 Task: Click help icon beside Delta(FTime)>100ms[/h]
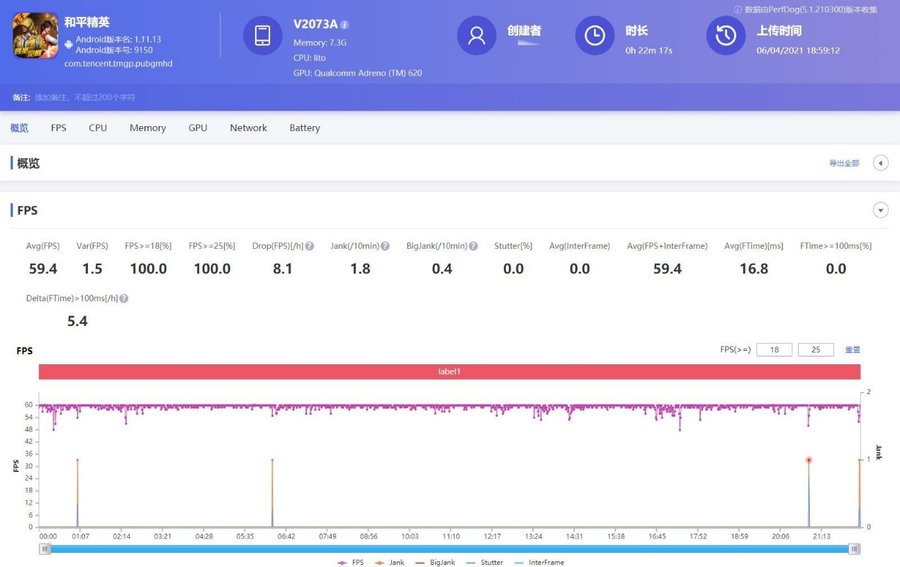point(124,298)
